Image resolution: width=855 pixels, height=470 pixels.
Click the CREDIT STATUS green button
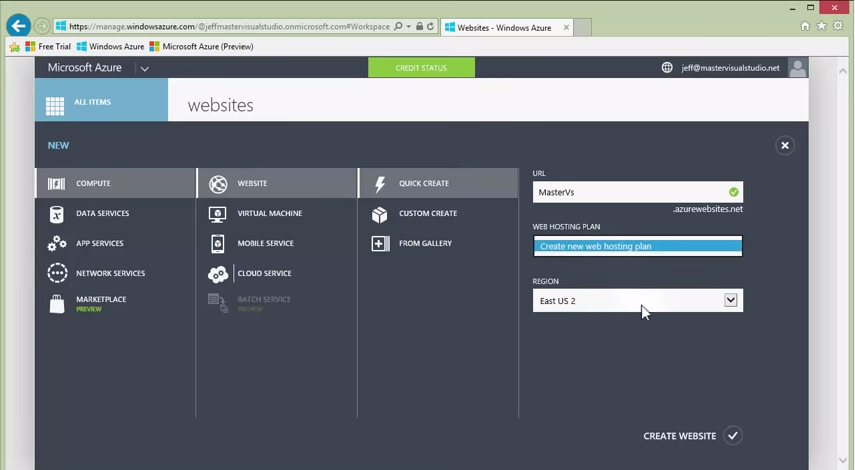[421, 68]
